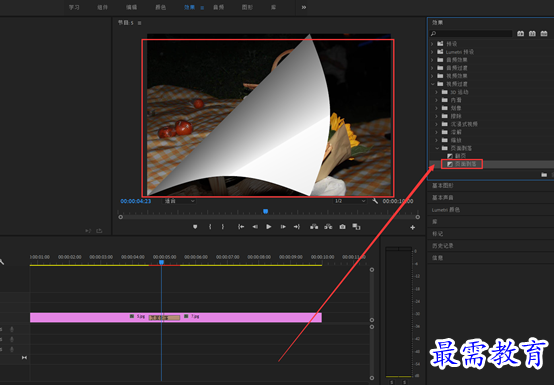Viewport: 554px width, 385px height.
Task: Click the 32-bit color effects filter icon
Action: [532, 34]
